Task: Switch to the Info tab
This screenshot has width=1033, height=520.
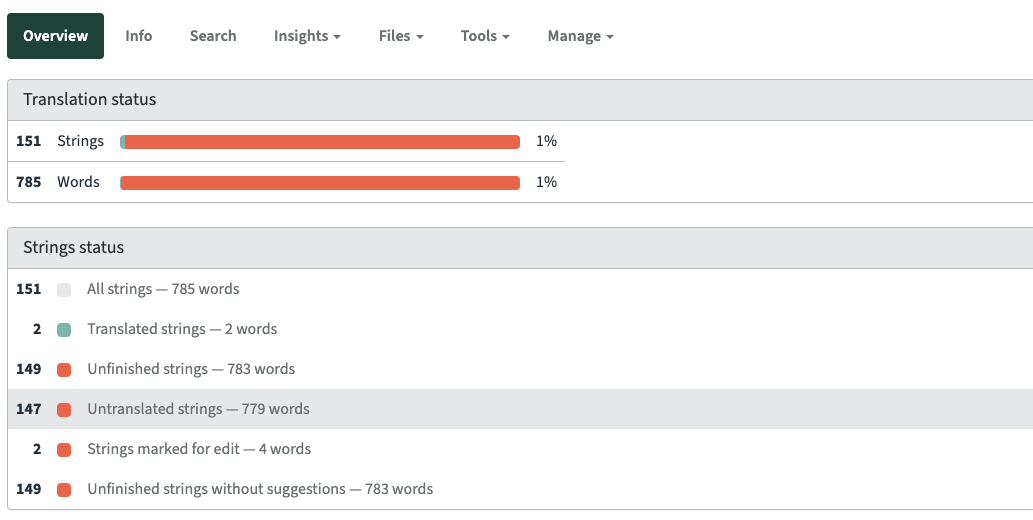Action: point(139,36)
